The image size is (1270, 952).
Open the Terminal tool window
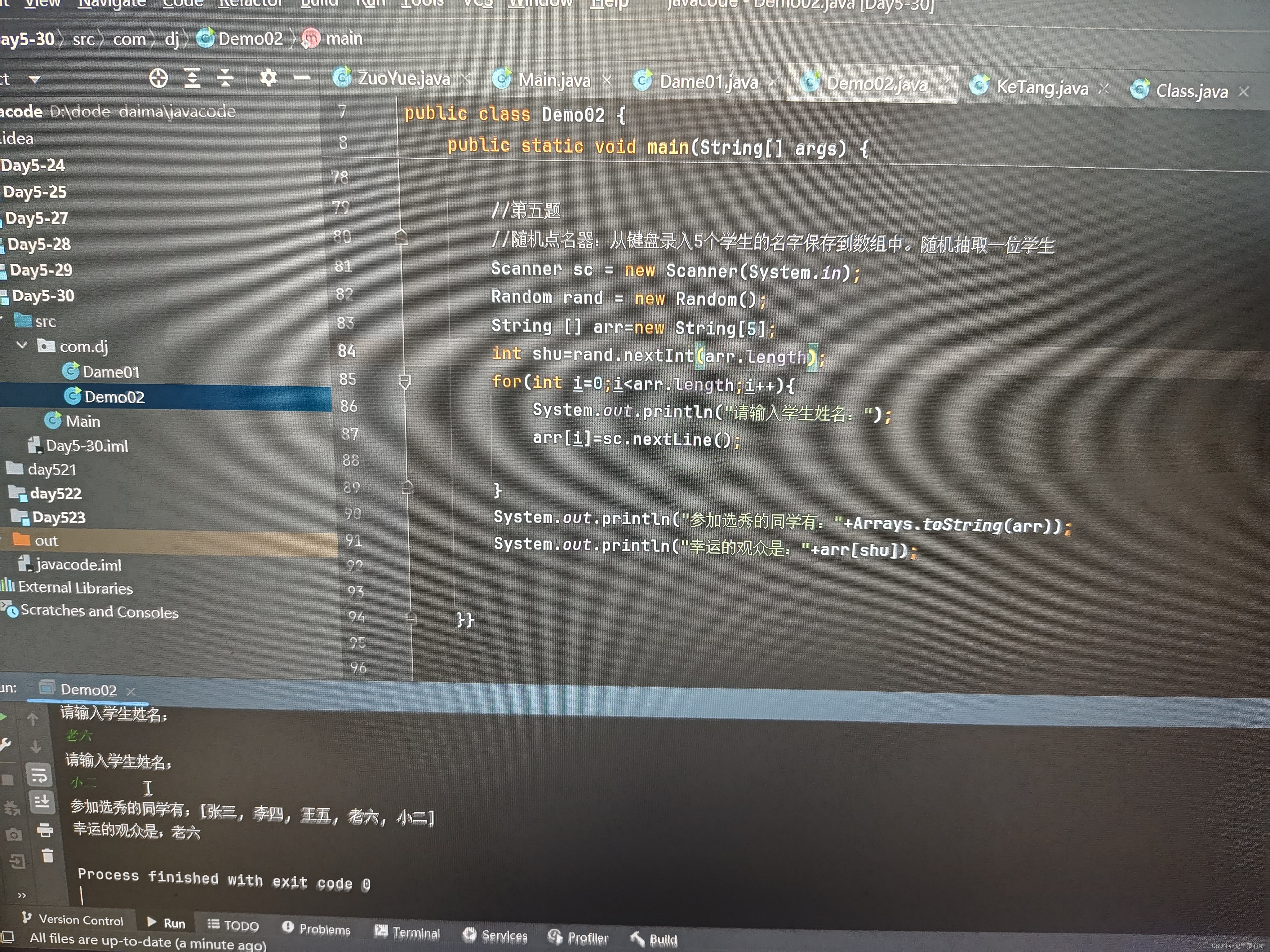coord(408,932)
